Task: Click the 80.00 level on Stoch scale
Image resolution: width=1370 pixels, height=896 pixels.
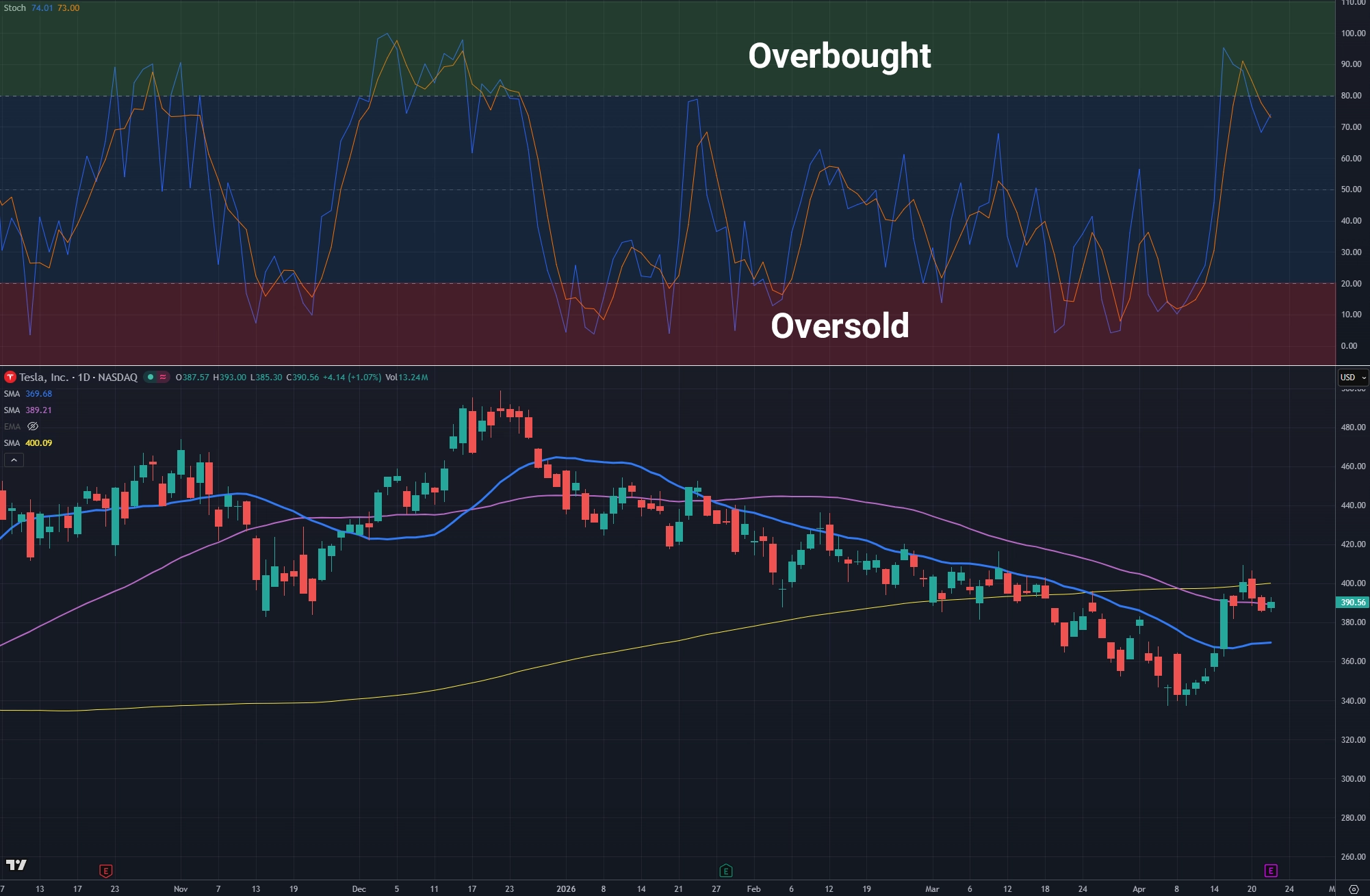Action: click(1352, 96)
